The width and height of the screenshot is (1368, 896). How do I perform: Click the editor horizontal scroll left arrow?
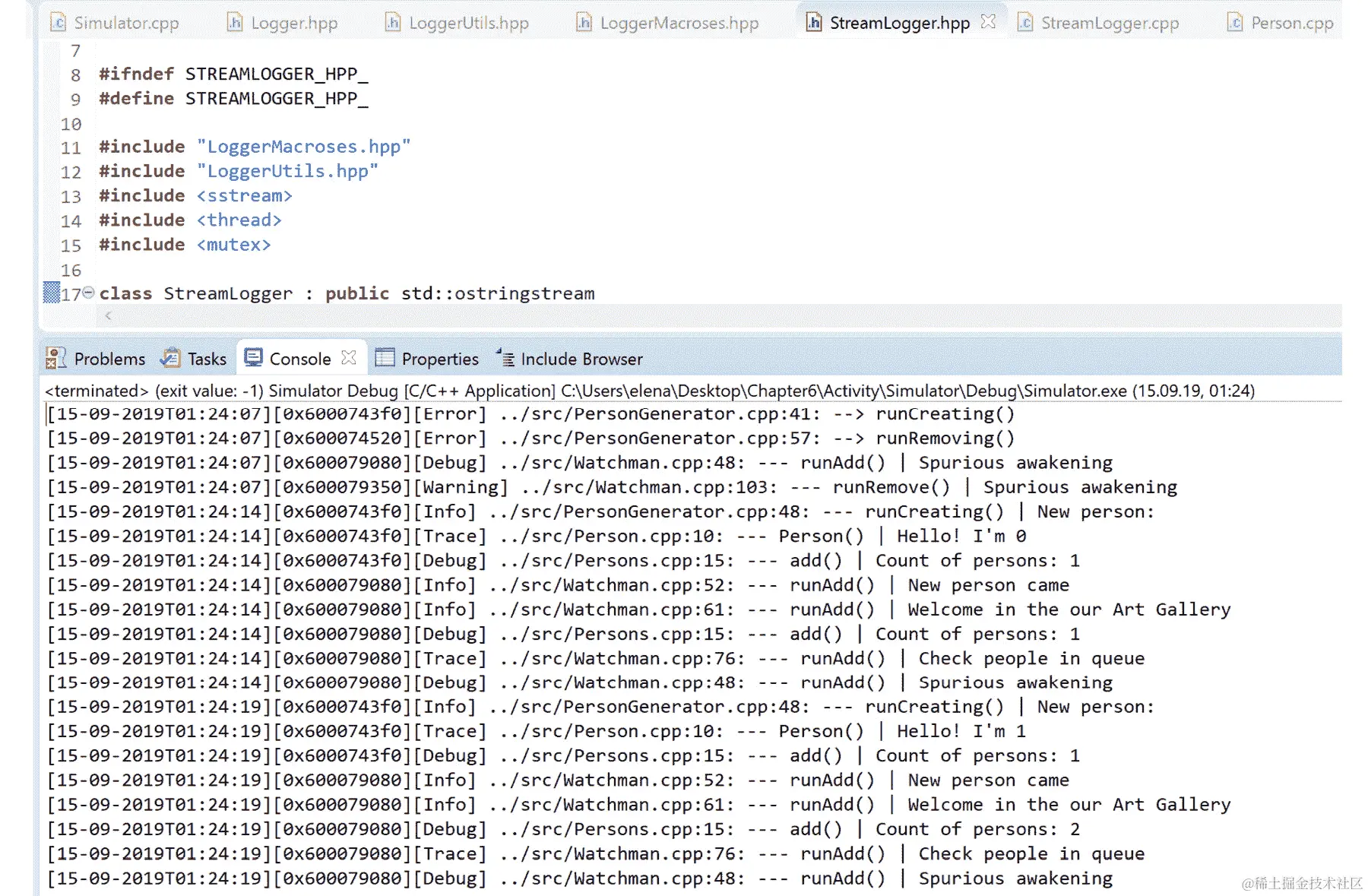(109, 315)
